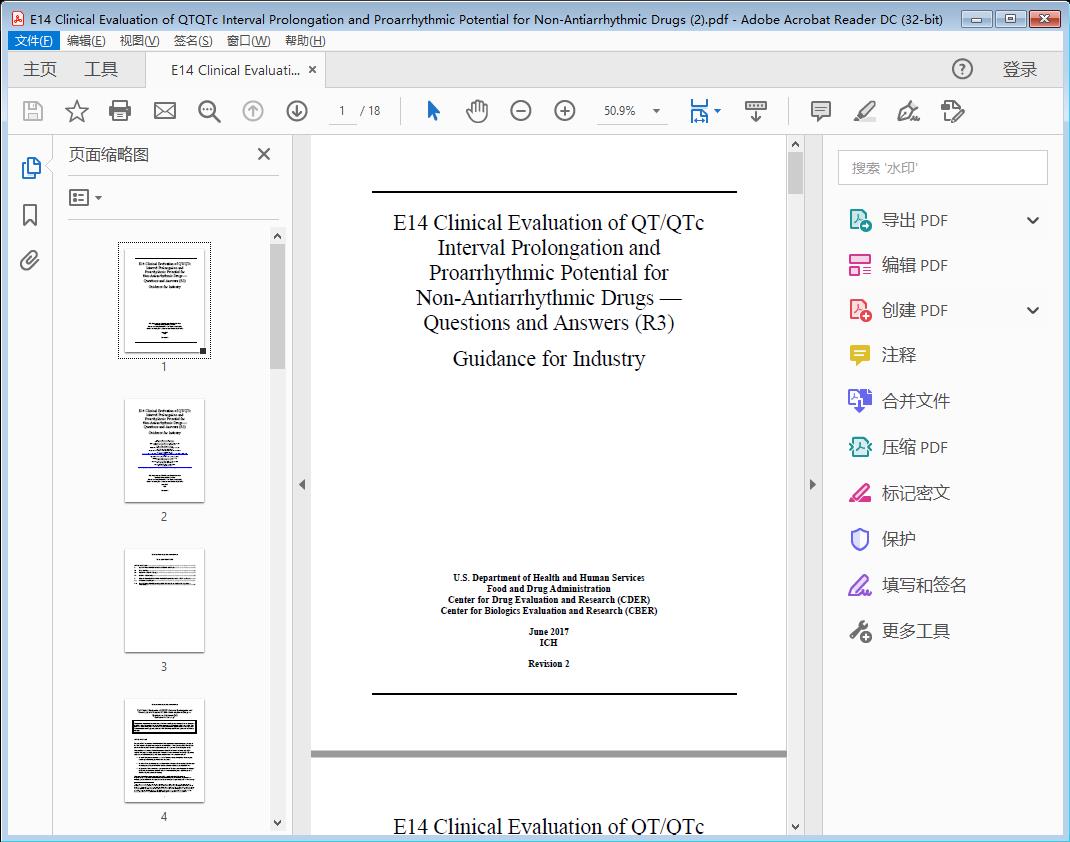The height and width of the screenshot is (842, 1070).
Task: Open the Stamp tool icon
Action: 952,111
